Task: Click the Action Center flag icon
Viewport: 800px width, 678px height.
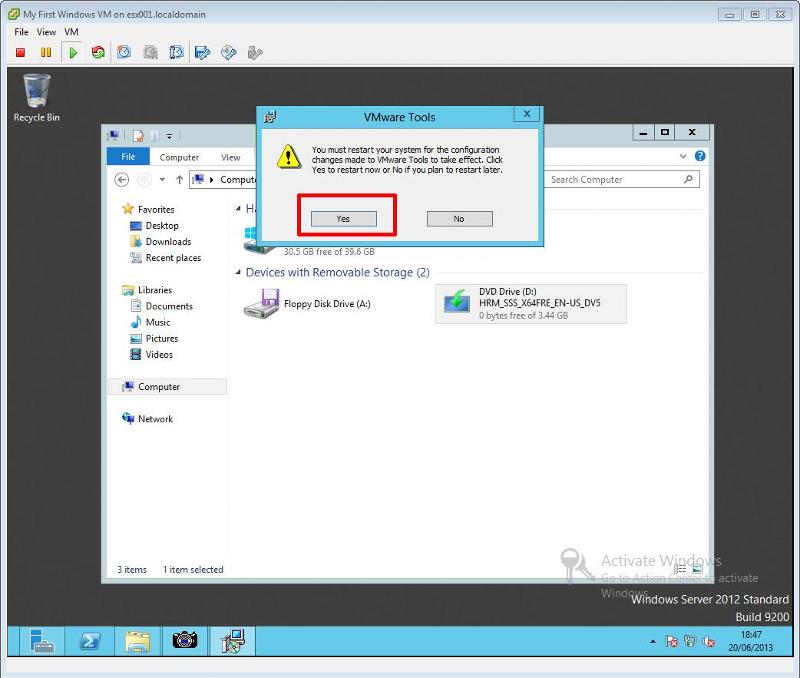Action: (671, 641)
